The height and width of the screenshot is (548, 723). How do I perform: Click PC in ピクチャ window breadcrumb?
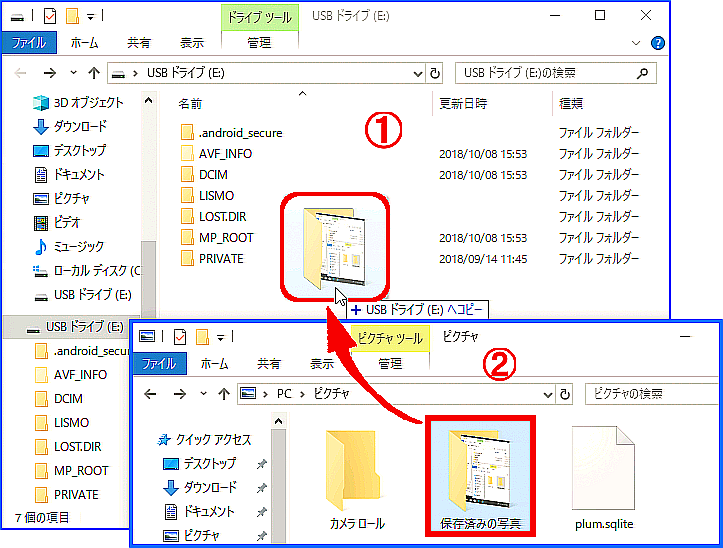pyautogui.click(x=284, y=394)
